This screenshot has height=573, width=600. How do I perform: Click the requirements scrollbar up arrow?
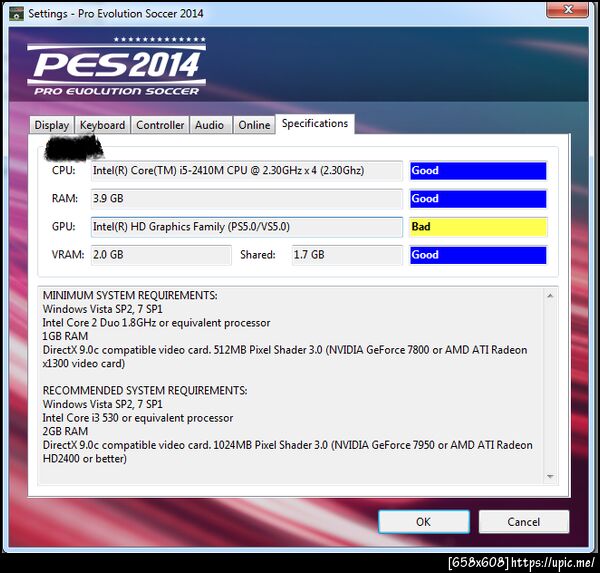coord(550,295)
